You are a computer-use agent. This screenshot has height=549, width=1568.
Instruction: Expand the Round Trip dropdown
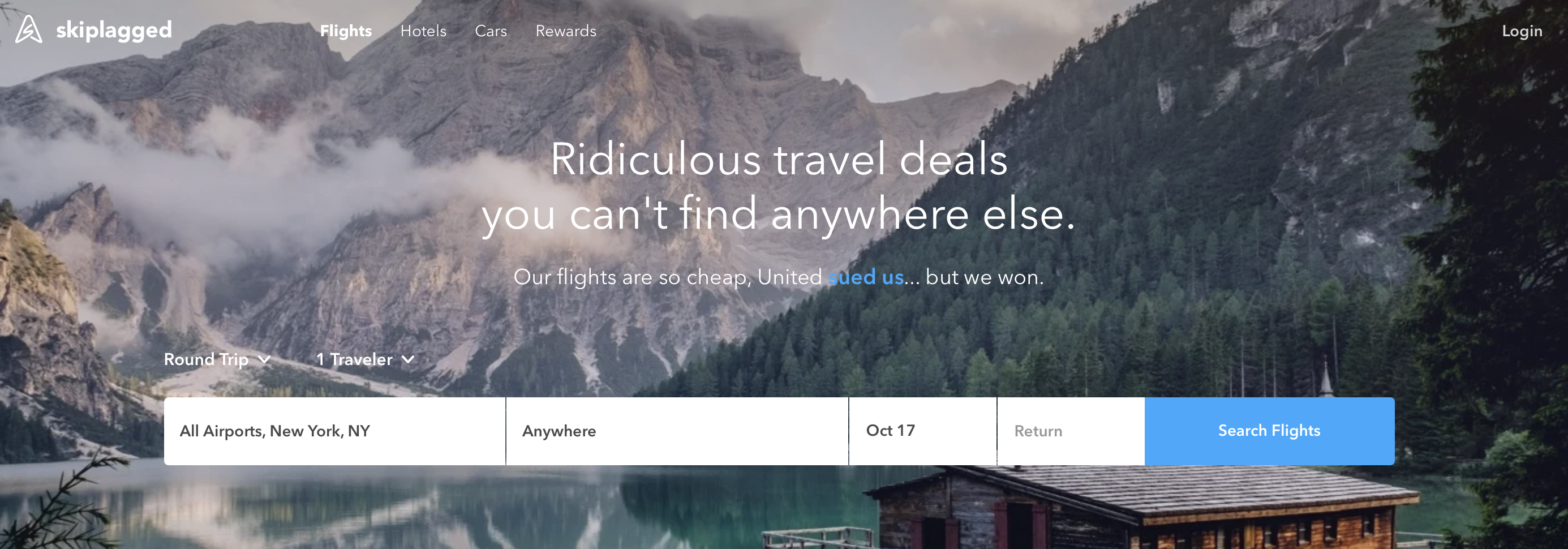[x=217, y=360]
